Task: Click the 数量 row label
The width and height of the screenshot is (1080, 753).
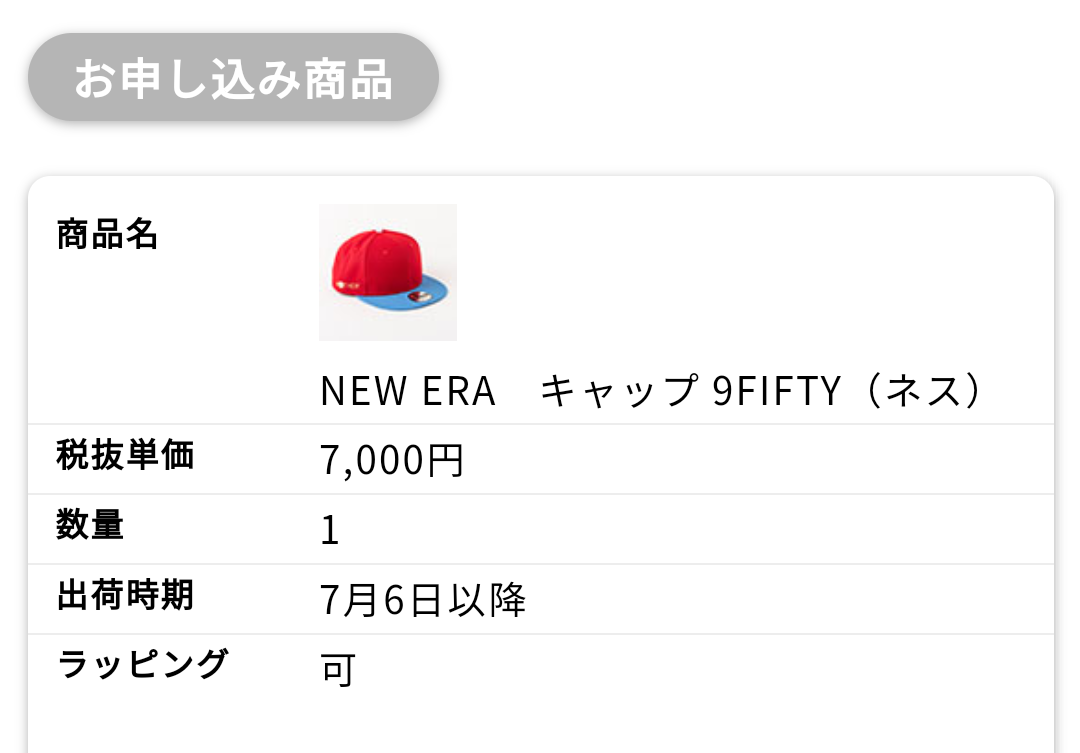Action: coord(90,526)
